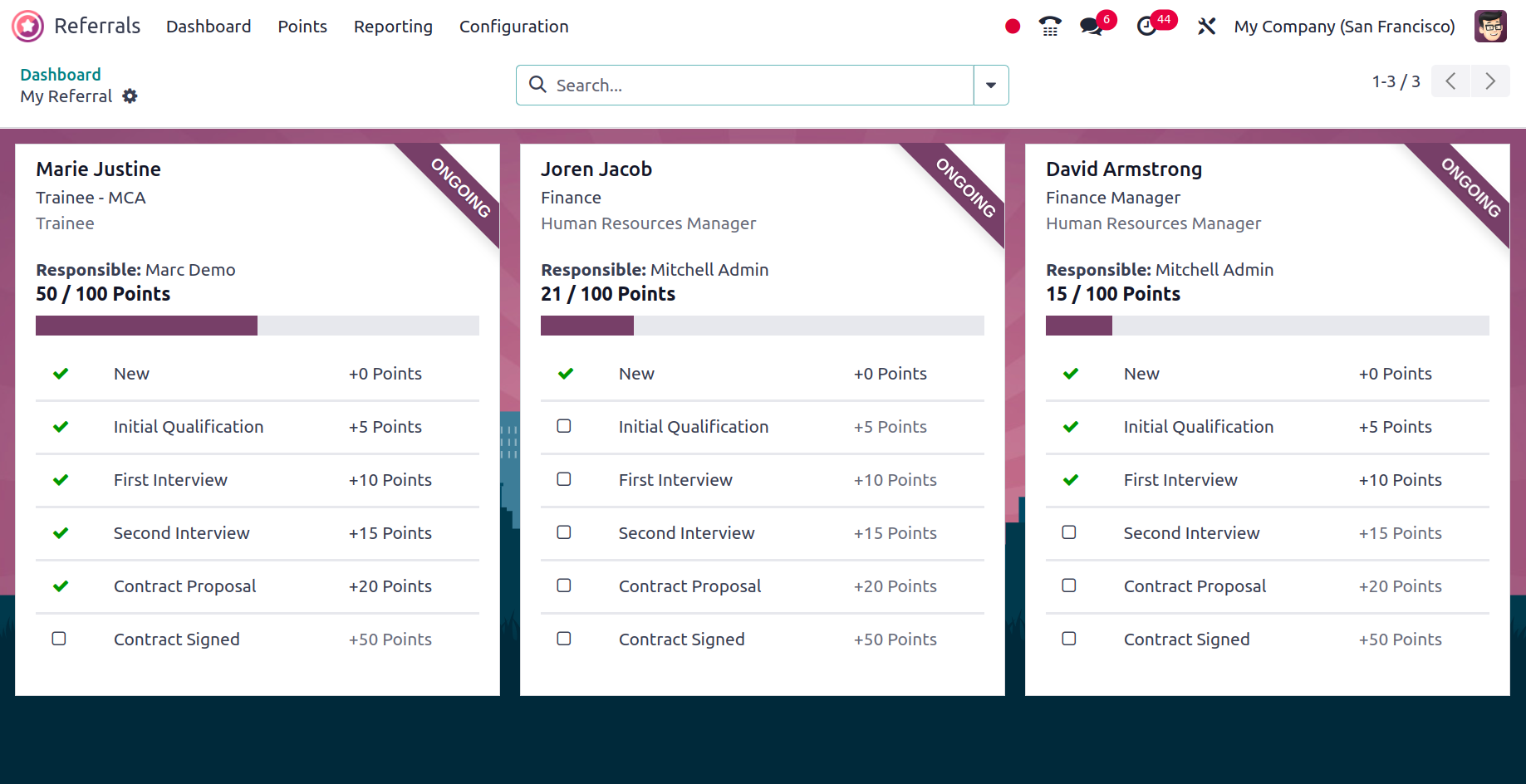Check Initial Qualification for Joren Jacob
The height and width of the screenshot is (784, 1526).
564,426
